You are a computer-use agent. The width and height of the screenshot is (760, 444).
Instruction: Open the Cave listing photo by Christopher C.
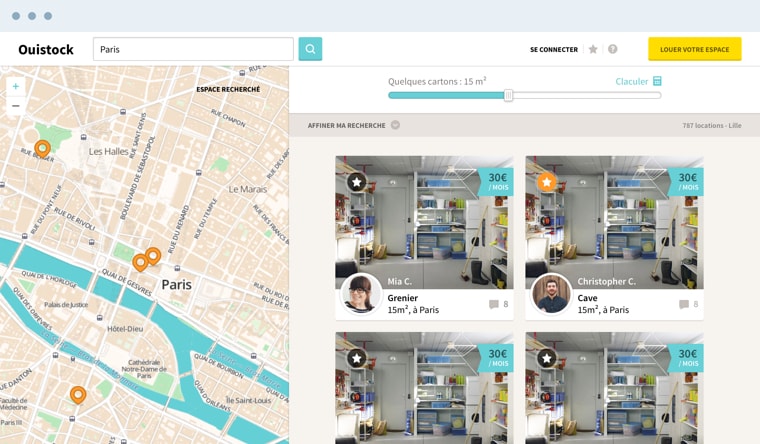click(x=615, y=222)
